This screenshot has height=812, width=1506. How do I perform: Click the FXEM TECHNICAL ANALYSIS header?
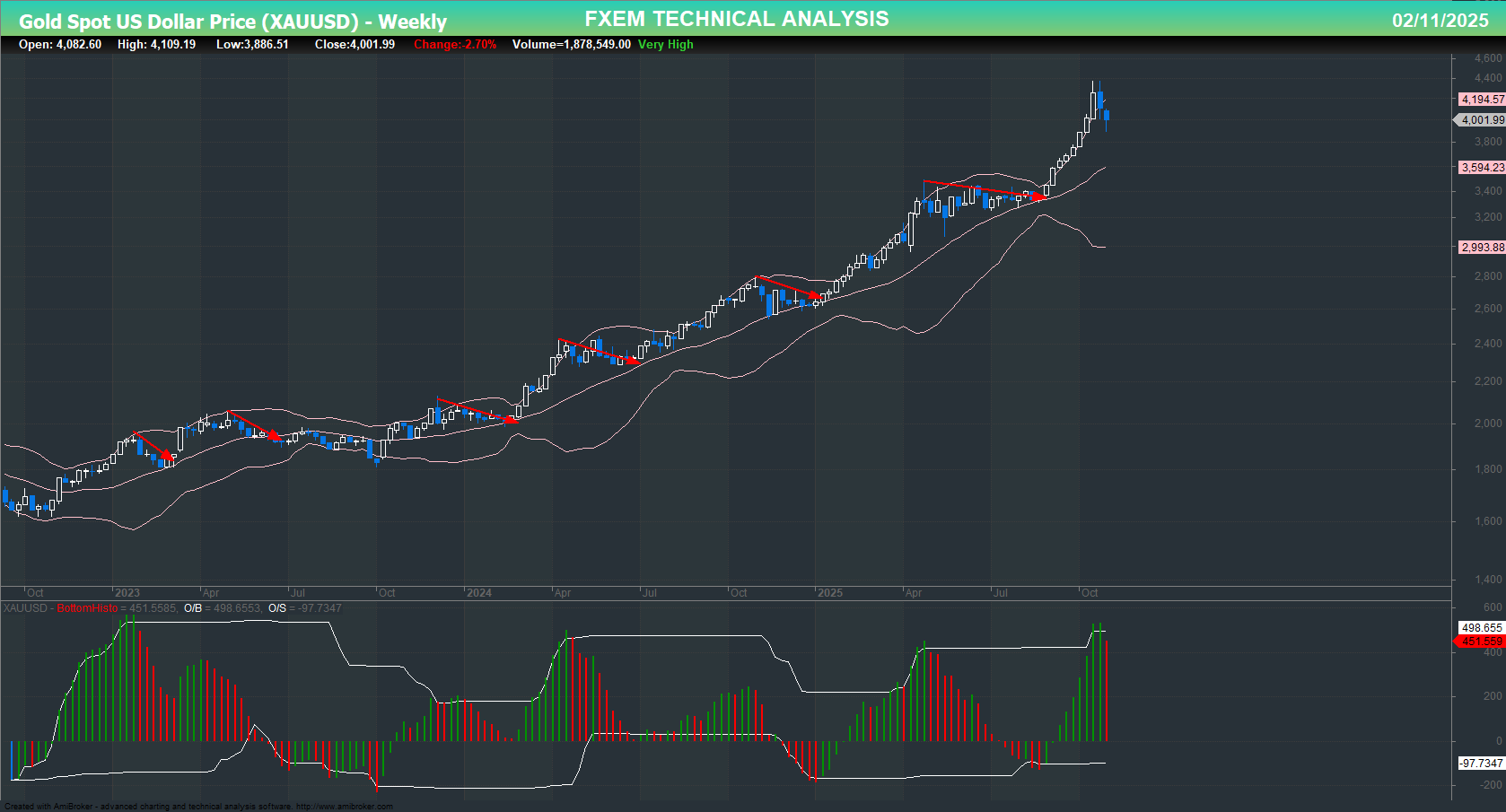pyautogui.click(x=736, y=17)
